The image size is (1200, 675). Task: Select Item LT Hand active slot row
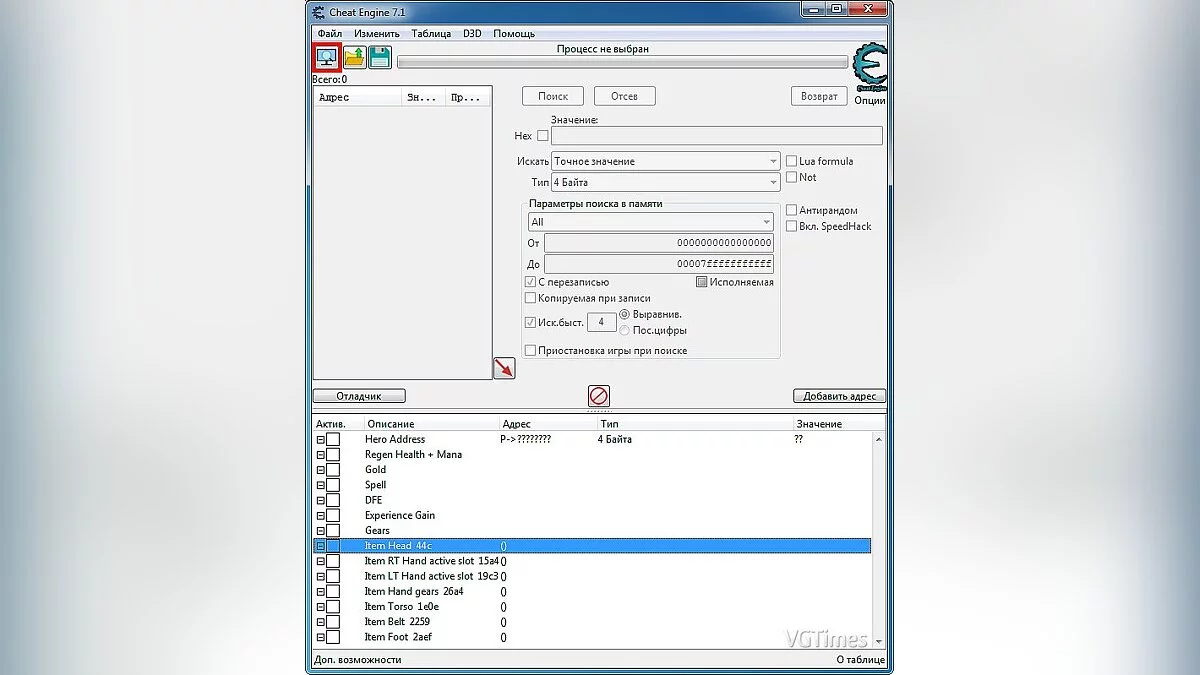(x=592, y=576)
